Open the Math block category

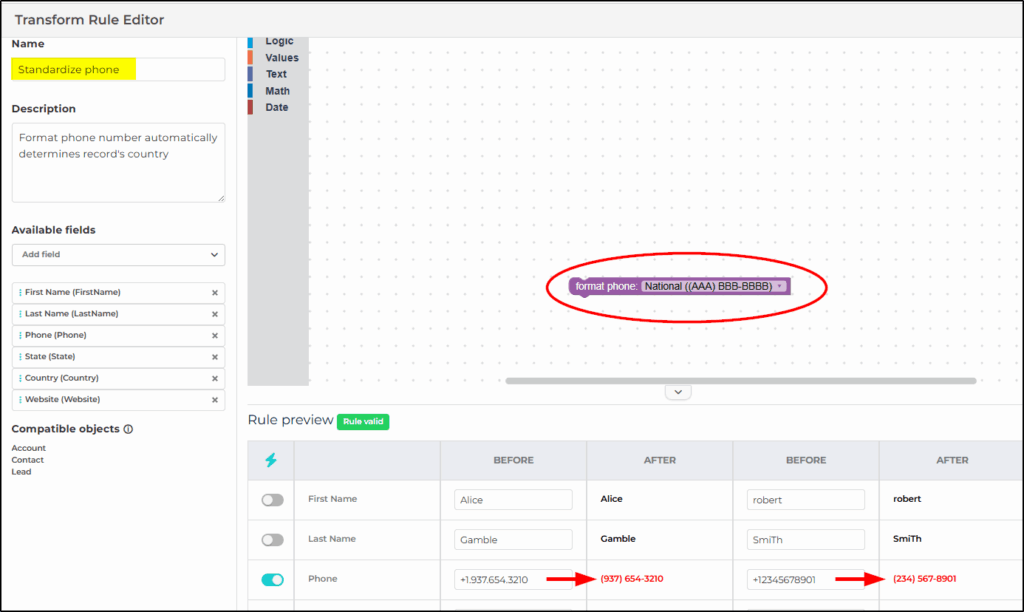277,91
